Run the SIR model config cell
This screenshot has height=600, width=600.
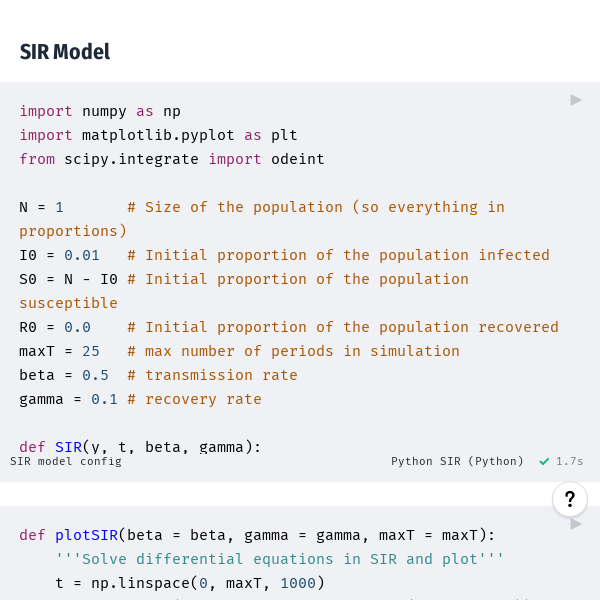[576, 100]
